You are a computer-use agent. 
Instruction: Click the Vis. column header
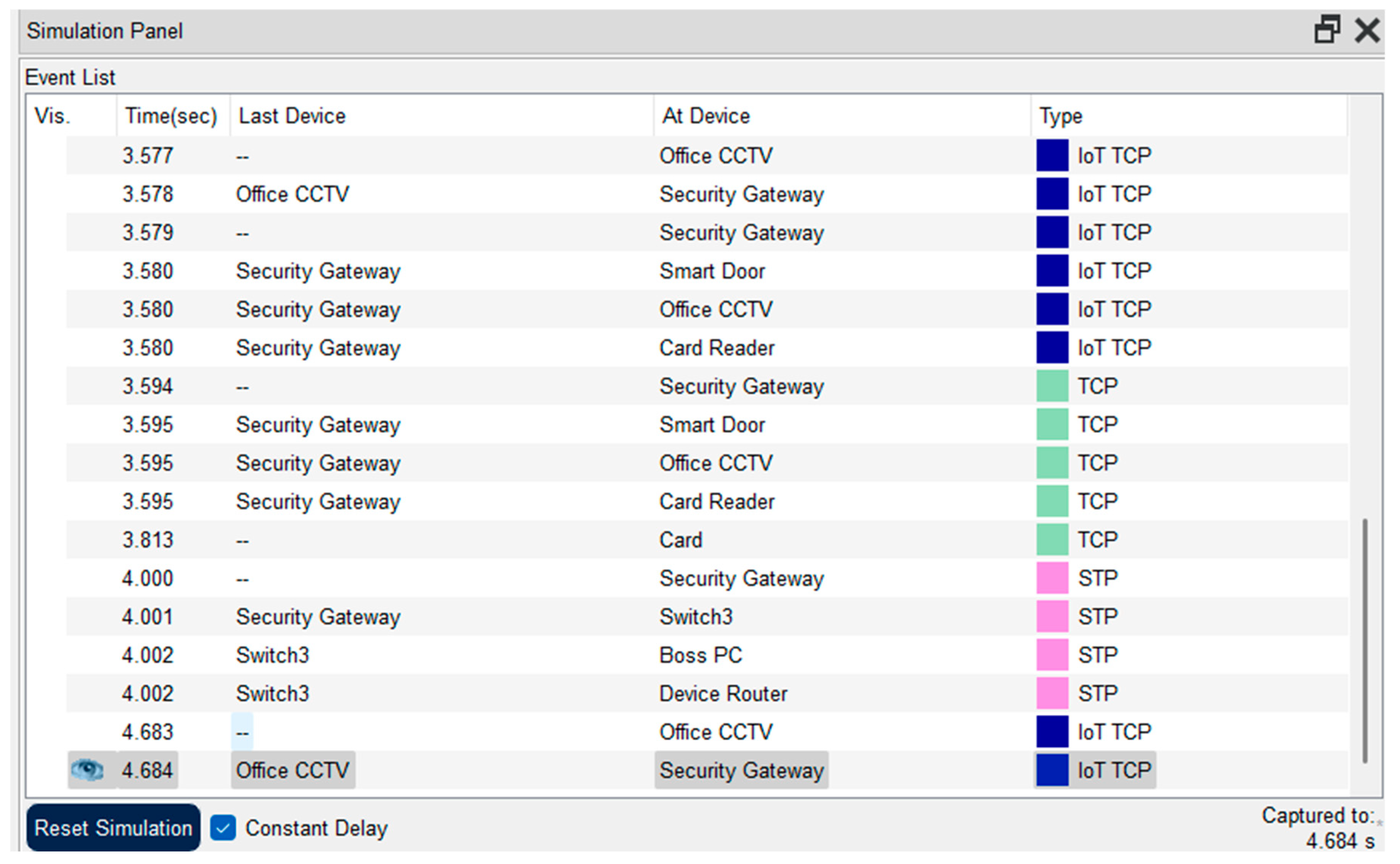[x=53, y=116]
